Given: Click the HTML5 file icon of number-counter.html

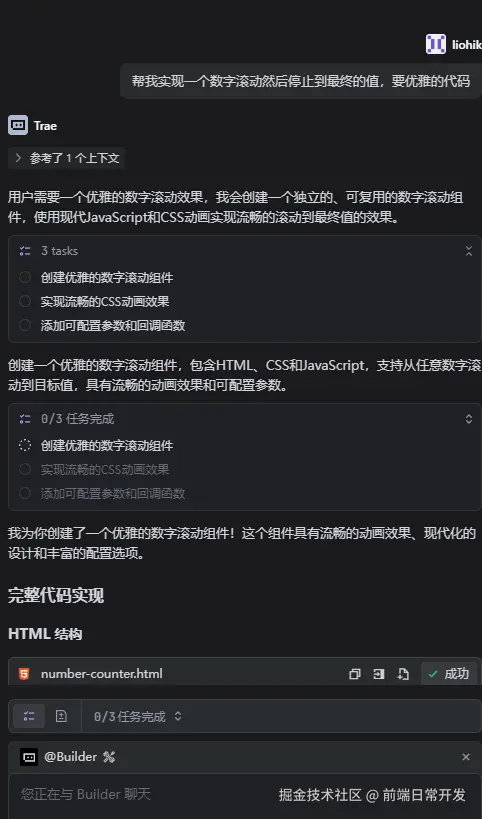Looking at the screenshot, I should tap(24, 674).
